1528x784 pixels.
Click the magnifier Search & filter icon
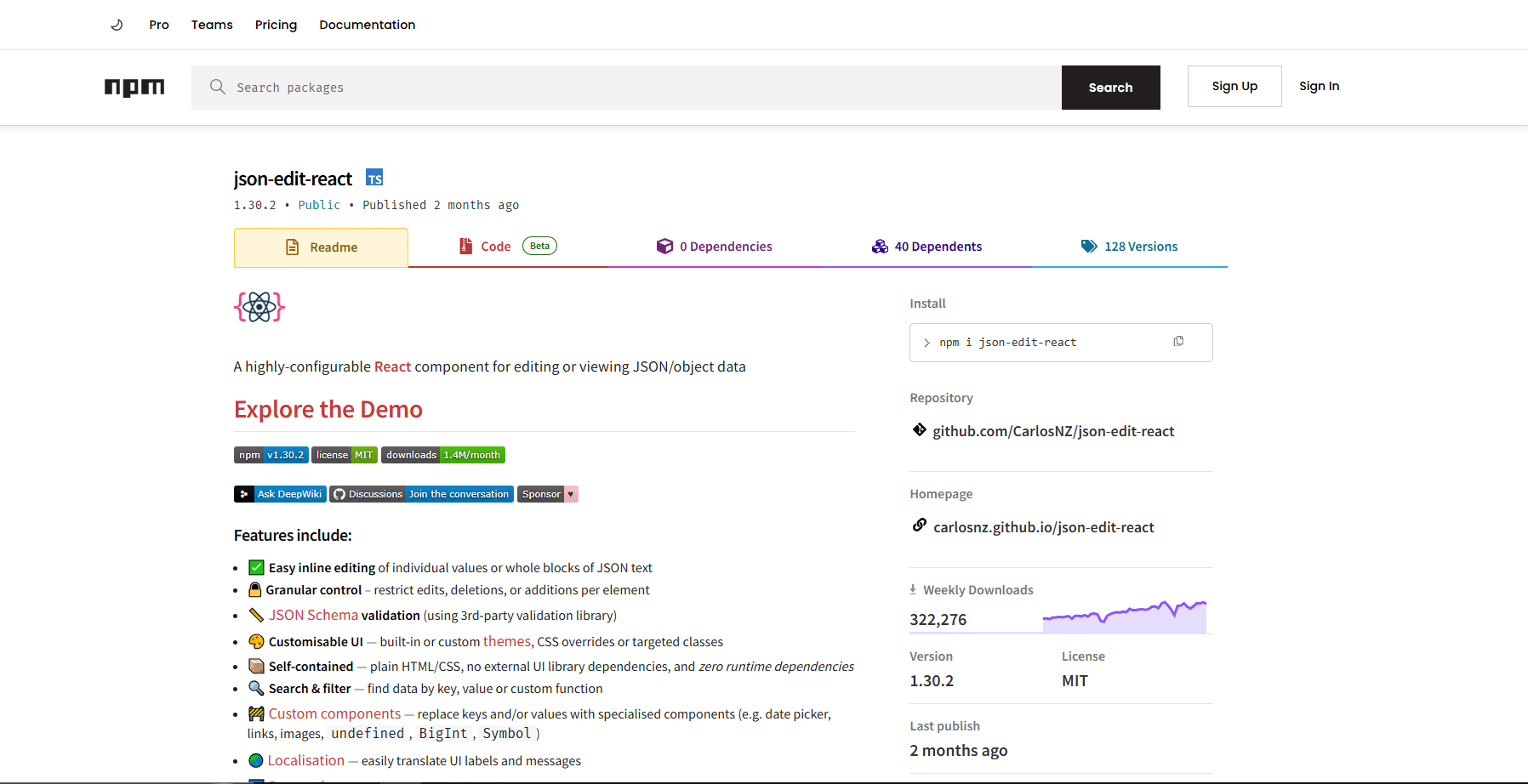[x=256, y=688]
